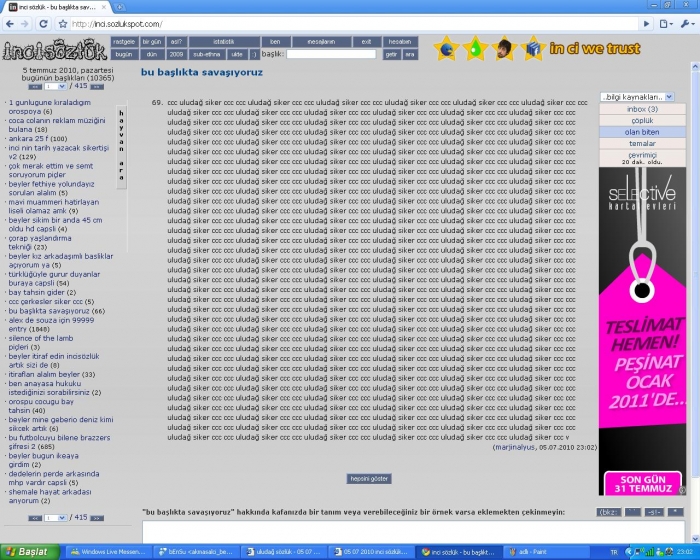Click the hesabım nav item
The width and height of the screenshot is (700, 560).
pyautogui.click(x=400, y=42)
